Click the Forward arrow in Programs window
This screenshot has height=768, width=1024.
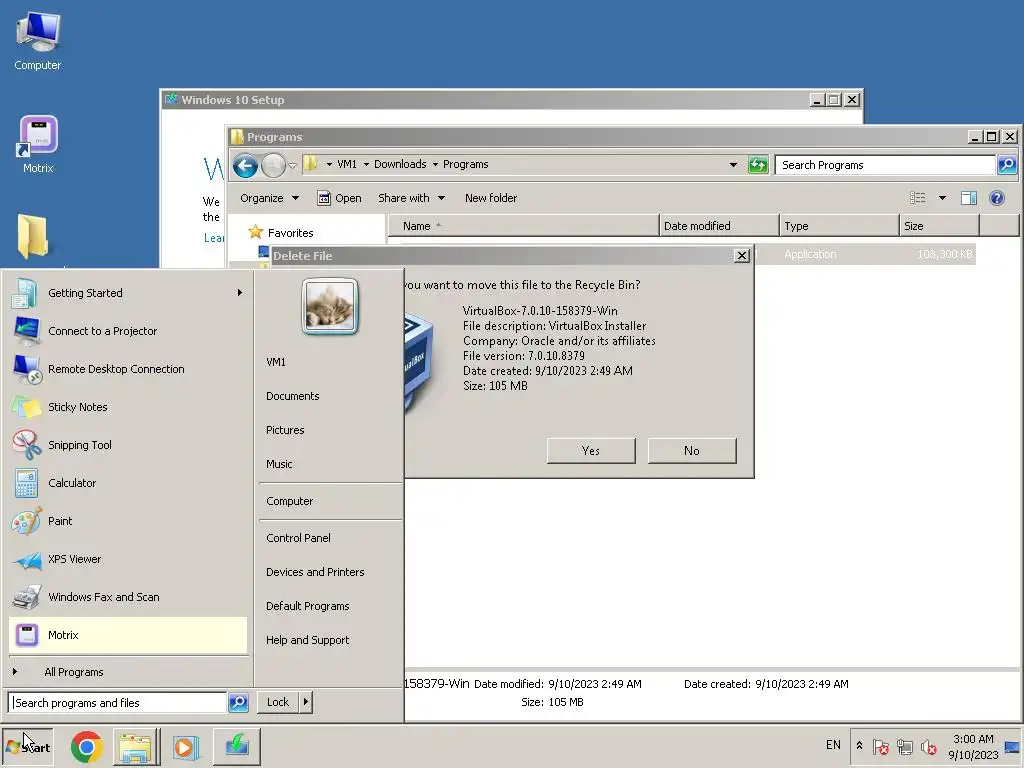tap(274, 166)
